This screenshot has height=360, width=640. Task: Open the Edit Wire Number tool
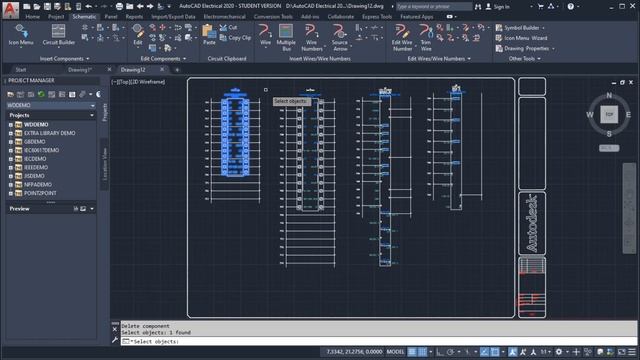click(x=402, y=38)
